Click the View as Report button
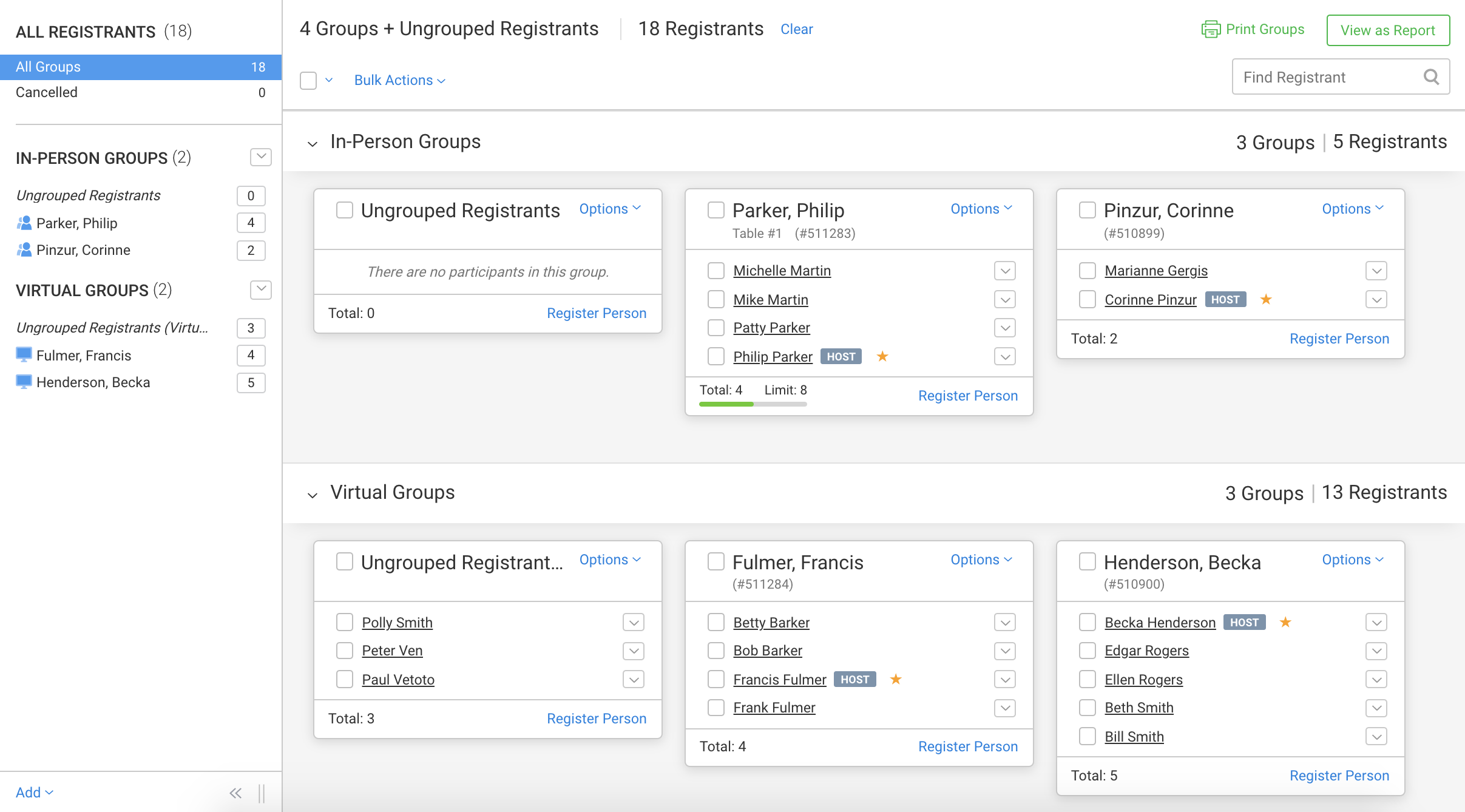This screenshot has width=1465, height=812. pyautogui.click(x=1387, y=30)
